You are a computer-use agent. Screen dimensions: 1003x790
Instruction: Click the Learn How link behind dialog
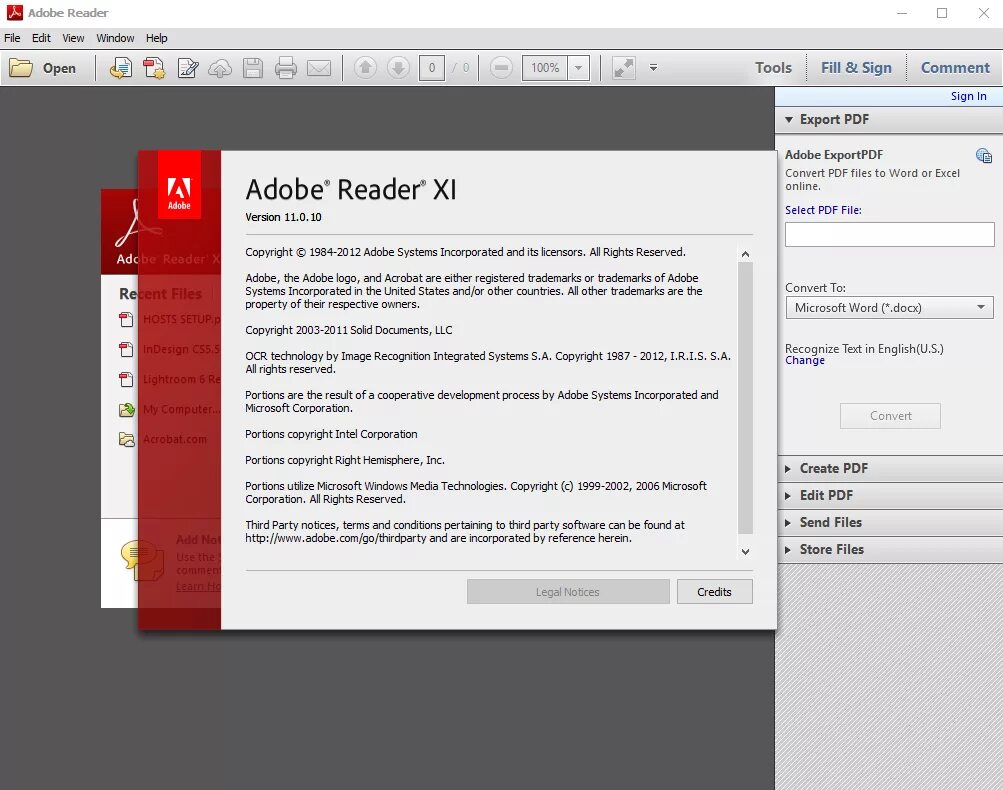tap(198, 587)
